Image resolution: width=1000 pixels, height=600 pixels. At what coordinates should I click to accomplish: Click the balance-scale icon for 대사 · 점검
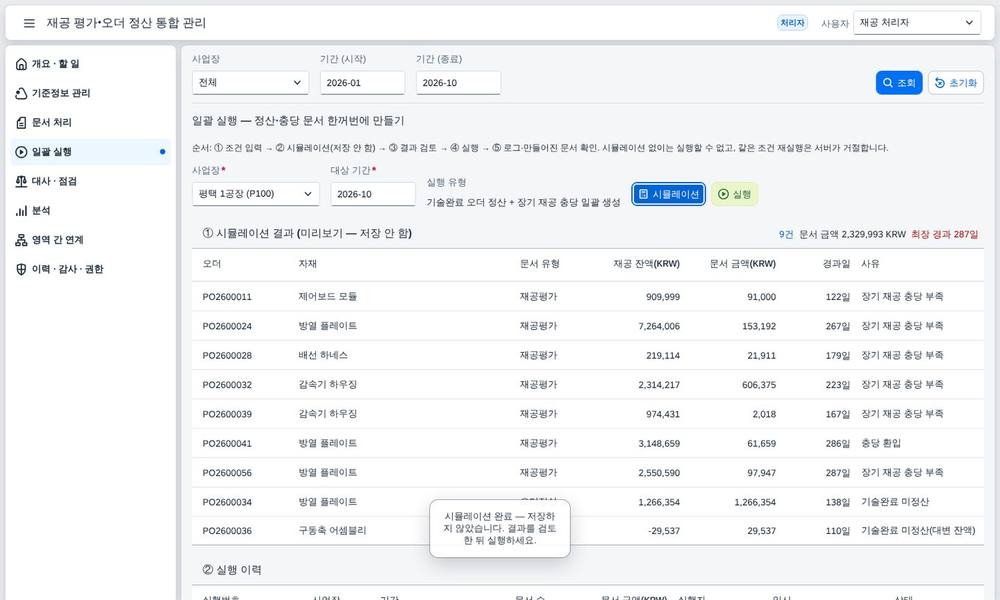click(x=21, y=181)
